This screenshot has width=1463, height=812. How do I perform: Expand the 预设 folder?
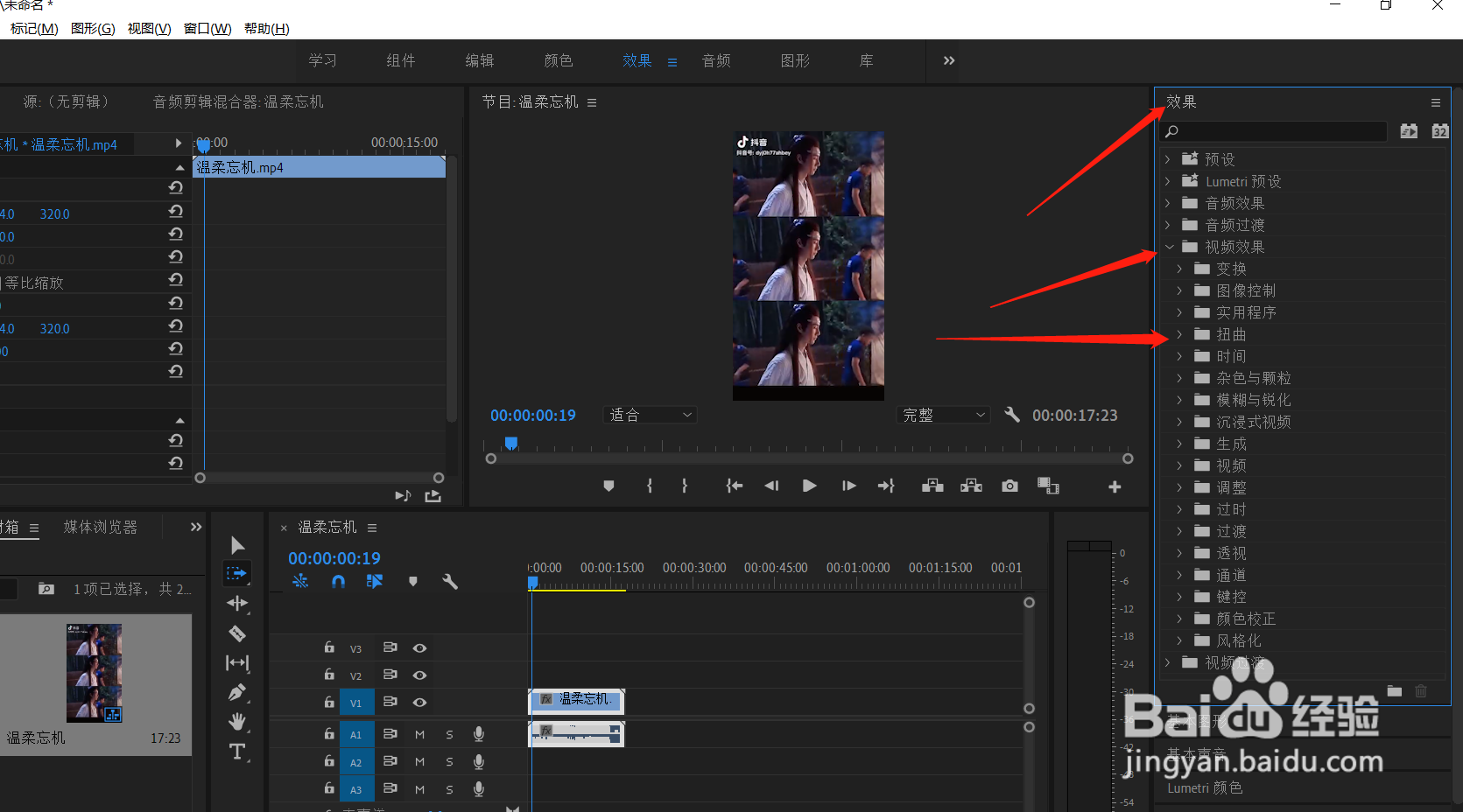tap(1168, 159)
